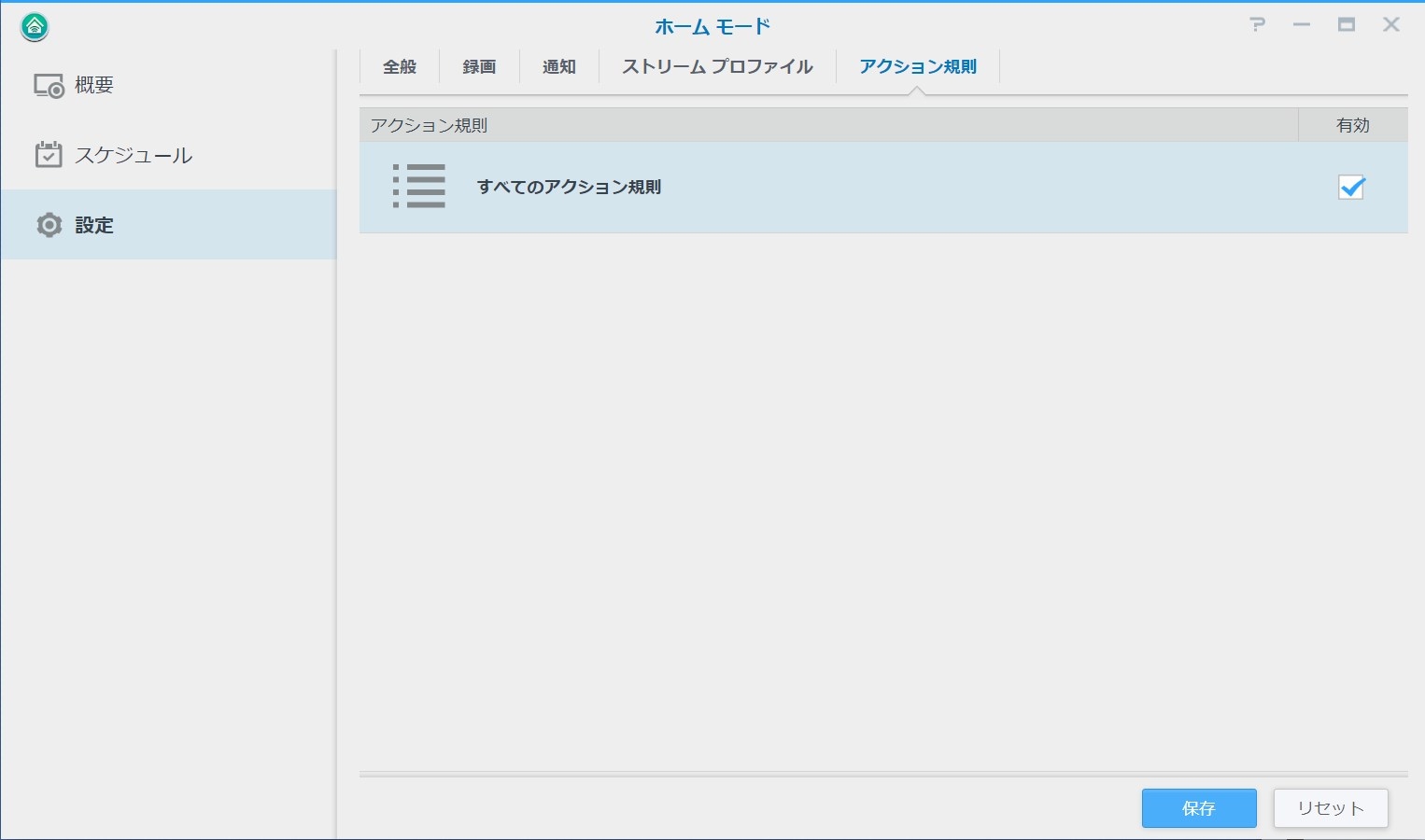Close the ホーム モード window

[x=1390, y=25]
